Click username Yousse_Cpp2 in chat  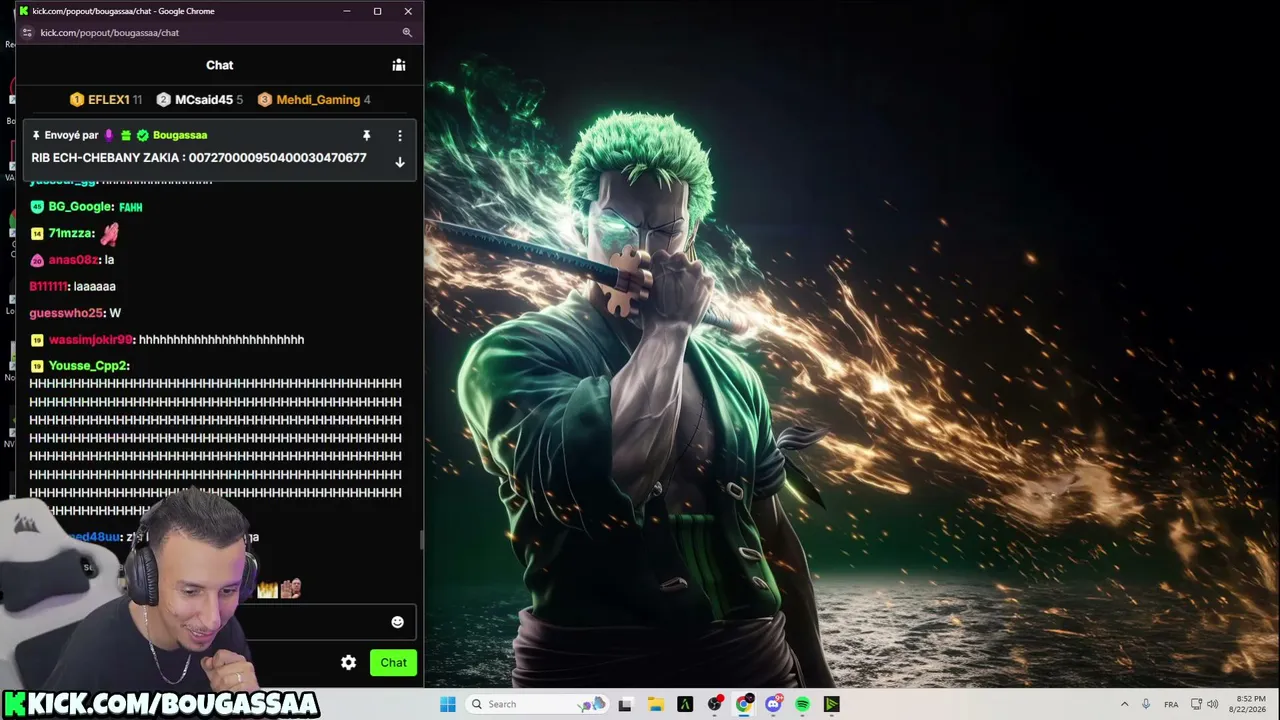point(88,366)
